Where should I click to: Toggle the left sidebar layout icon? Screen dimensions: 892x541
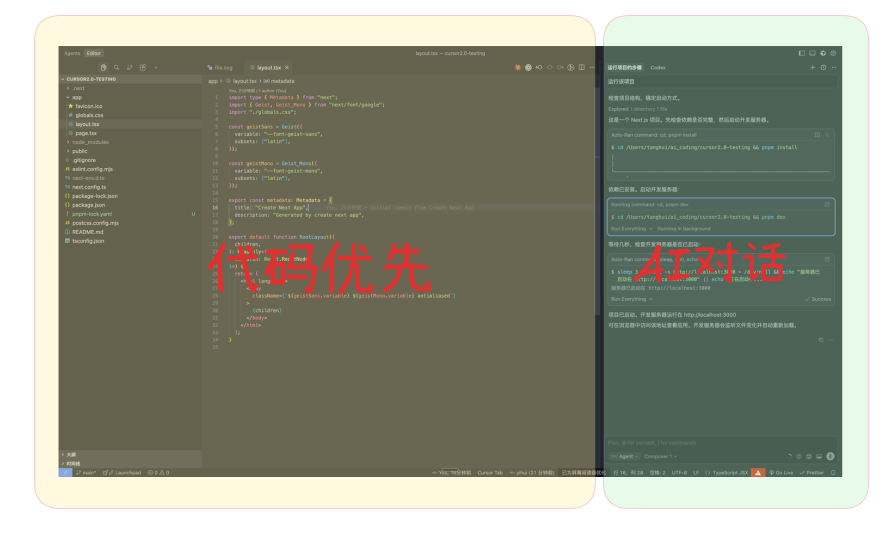pyautogui.click(x=801, y=52)
